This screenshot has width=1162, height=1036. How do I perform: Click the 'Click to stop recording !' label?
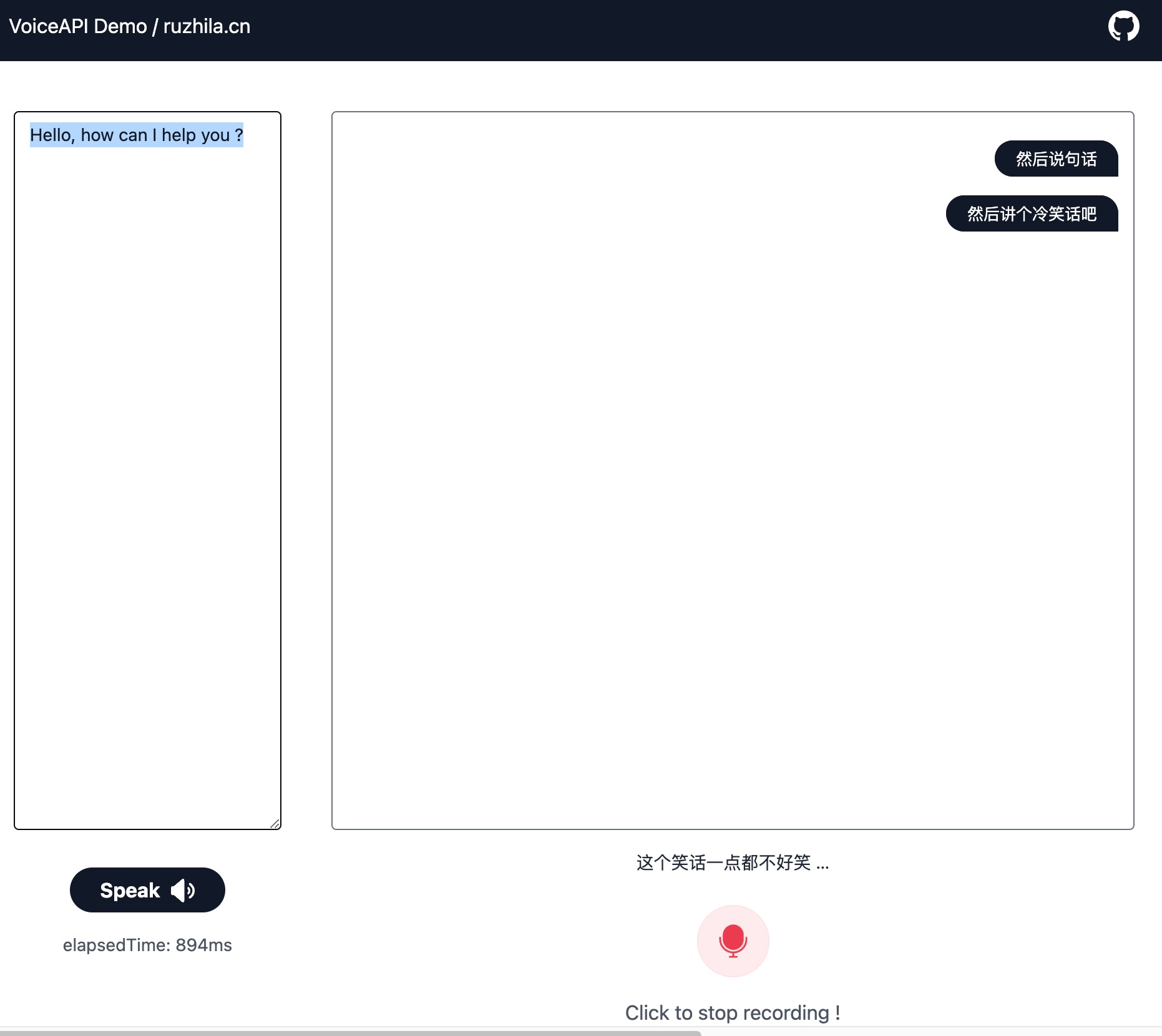pyautogui.click(x=733, y=1012)
